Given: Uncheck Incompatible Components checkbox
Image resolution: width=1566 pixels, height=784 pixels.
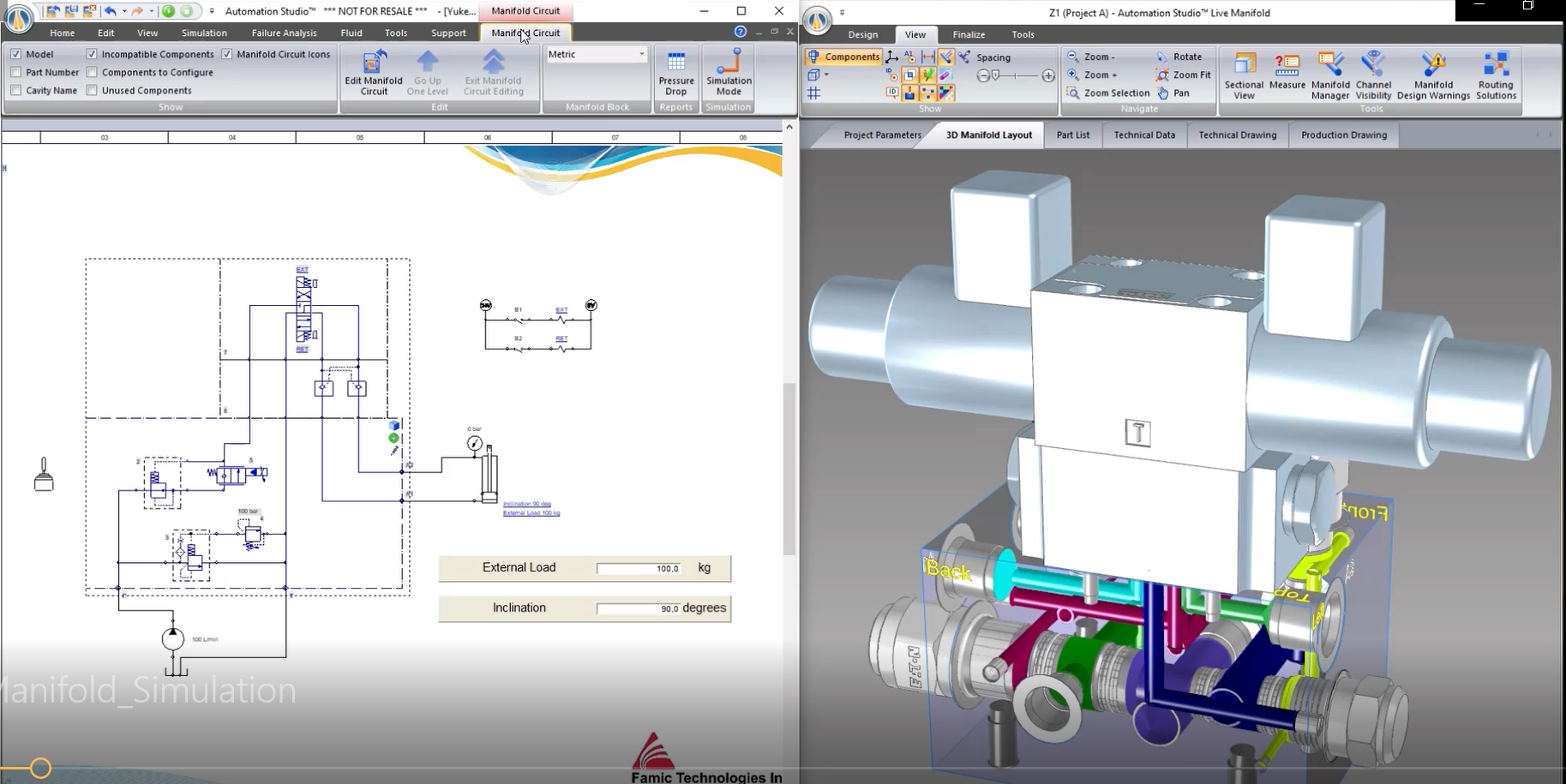Looking at the screenshot, I should (92, 54).
